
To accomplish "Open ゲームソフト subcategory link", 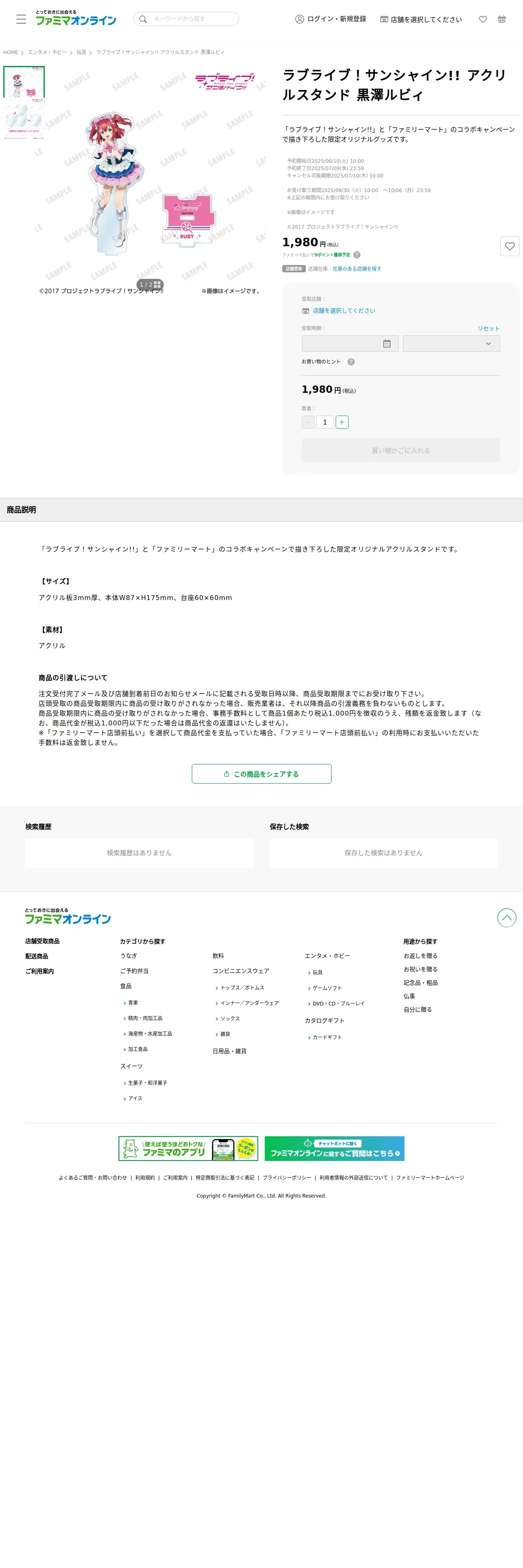I will tap(327, 988).
